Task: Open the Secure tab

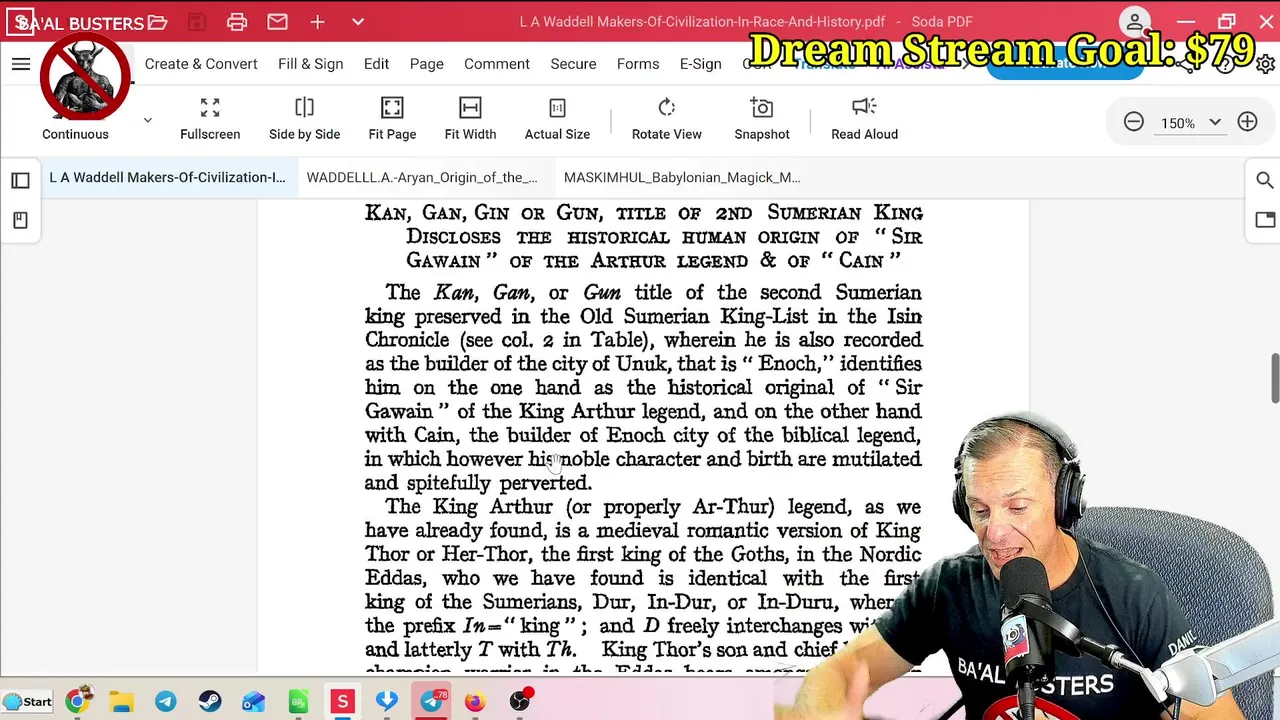Action: pos(573,64)
